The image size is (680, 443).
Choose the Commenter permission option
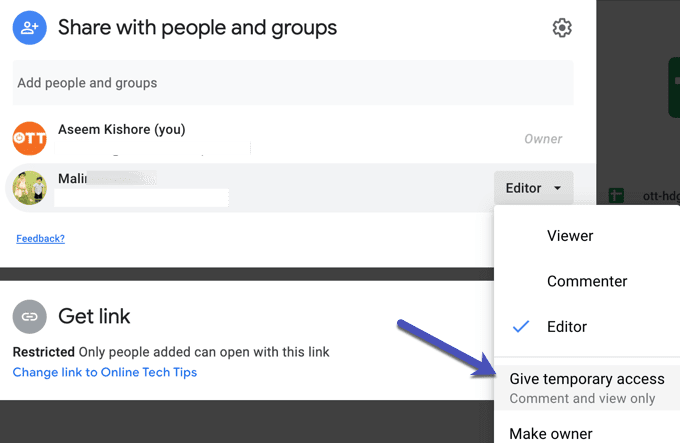pos(587,281)
